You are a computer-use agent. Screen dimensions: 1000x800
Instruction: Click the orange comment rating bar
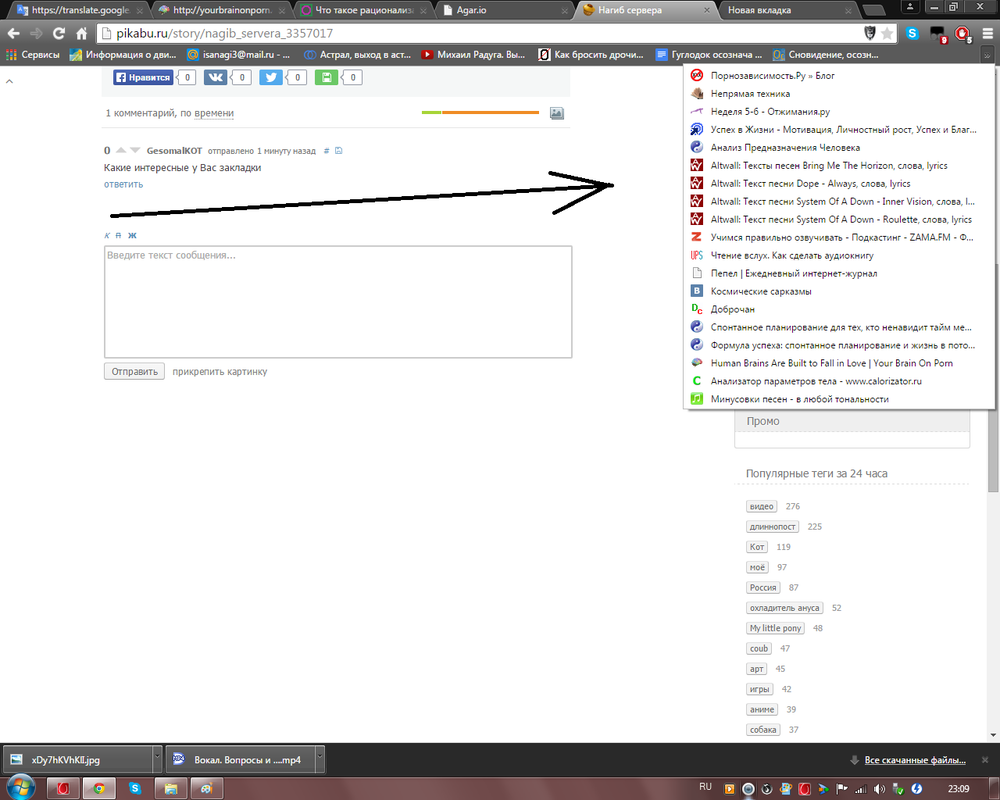click(x=490, y=112)
